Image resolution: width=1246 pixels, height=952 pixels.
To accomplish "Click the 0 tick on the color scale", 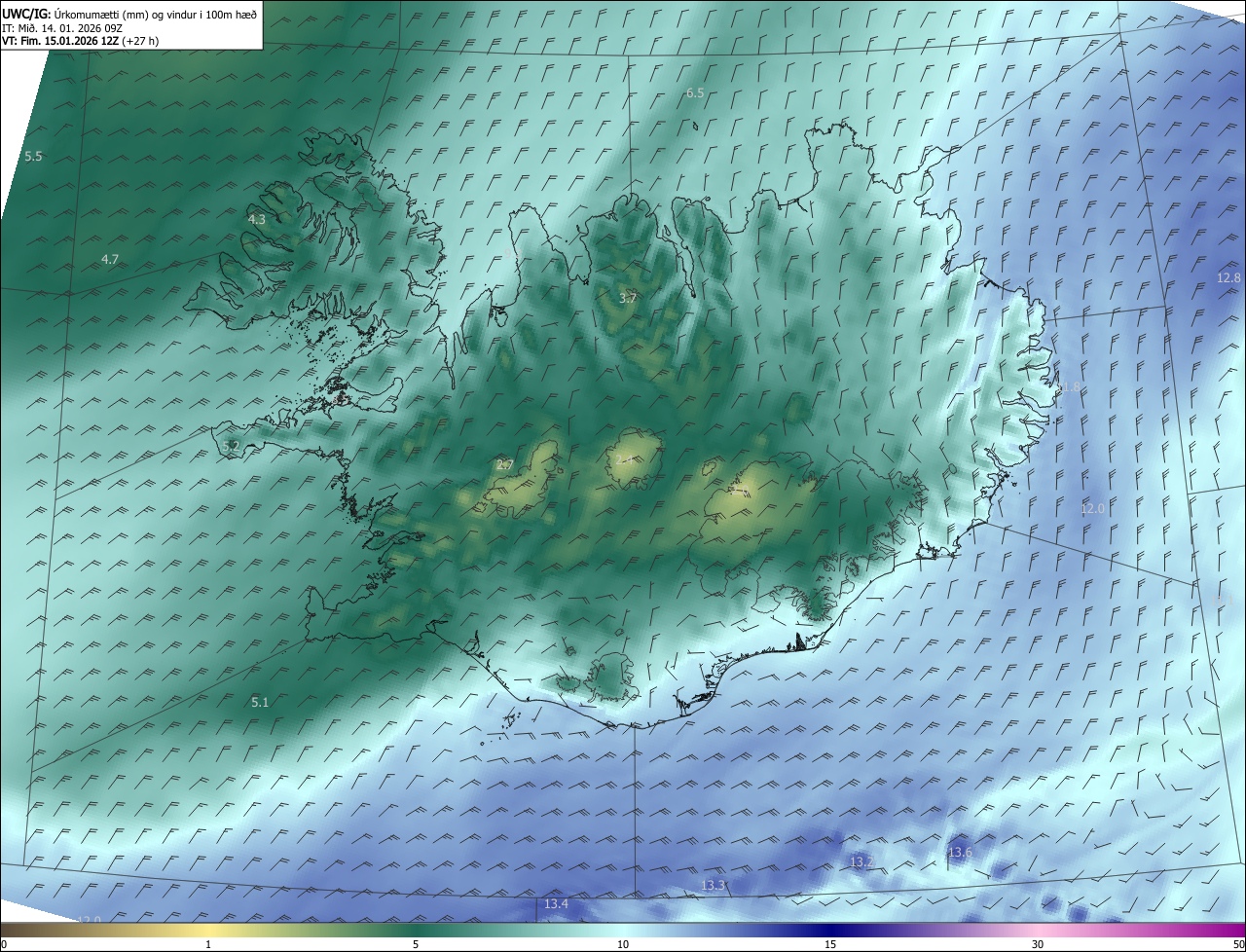I will 4,944.
